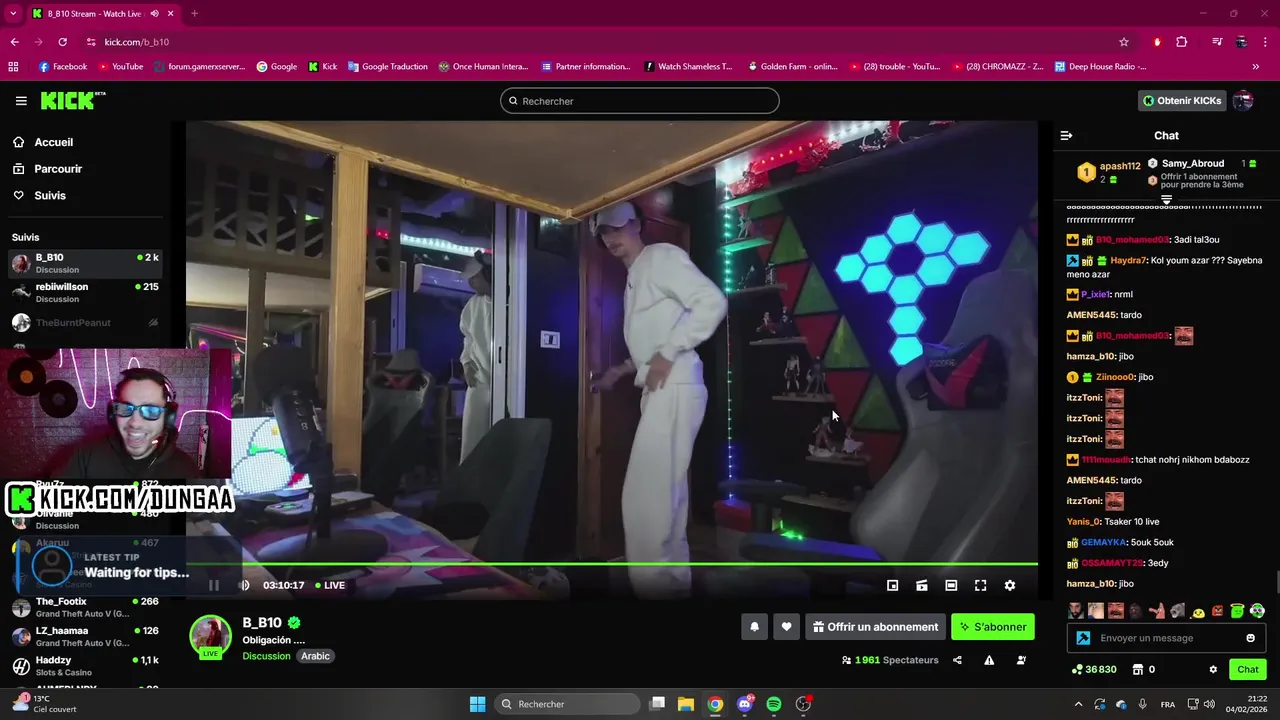Expand the leaderboard dropdown arrow

pos(1166,200)
